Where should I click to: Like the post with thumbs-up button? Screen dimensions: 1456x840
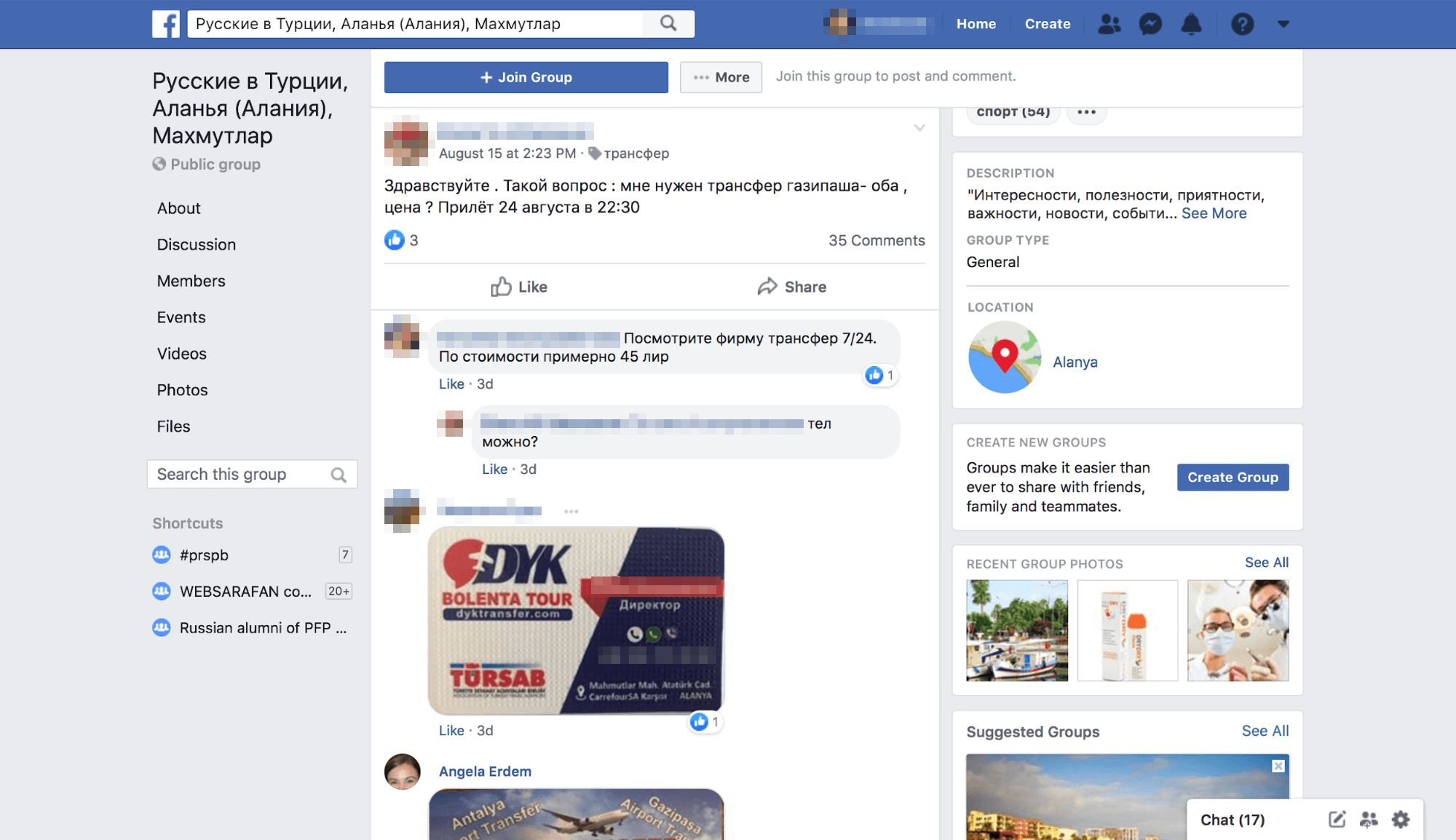point(518,287)
